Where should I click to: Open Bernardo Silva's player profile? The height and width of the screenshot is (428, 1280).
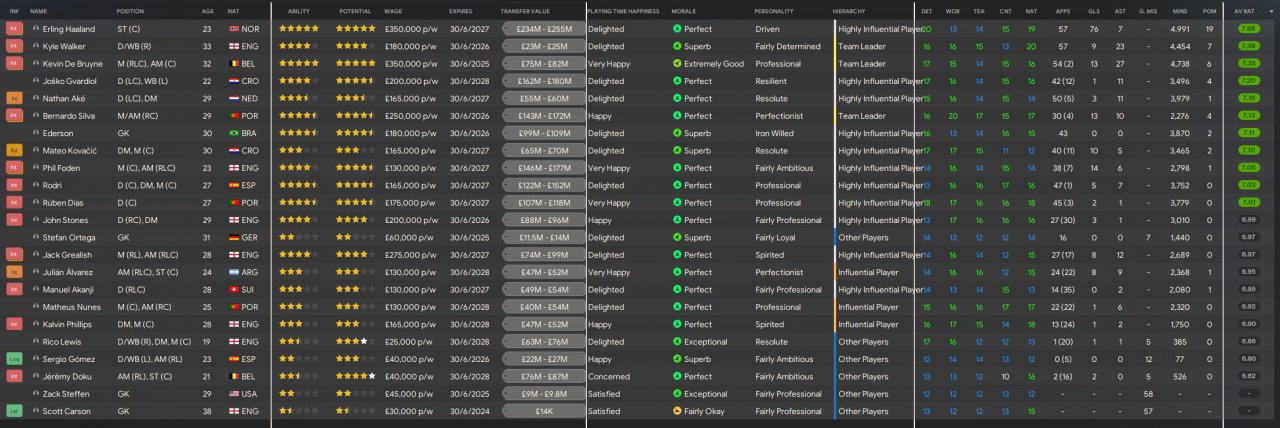pyautogui.click(x=69, y=116)
